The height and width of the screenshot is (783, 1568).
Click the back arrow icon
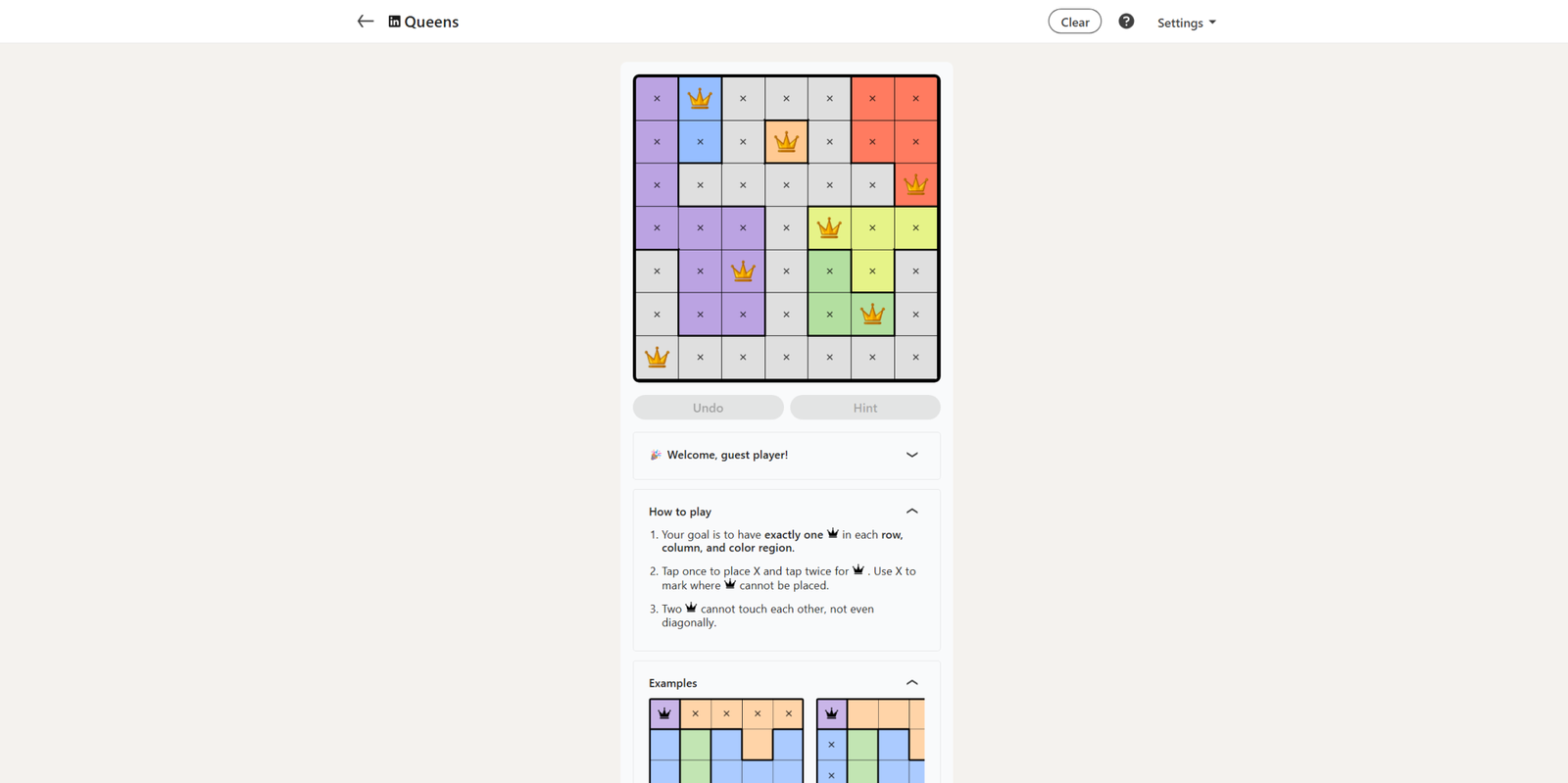[366, 22]
